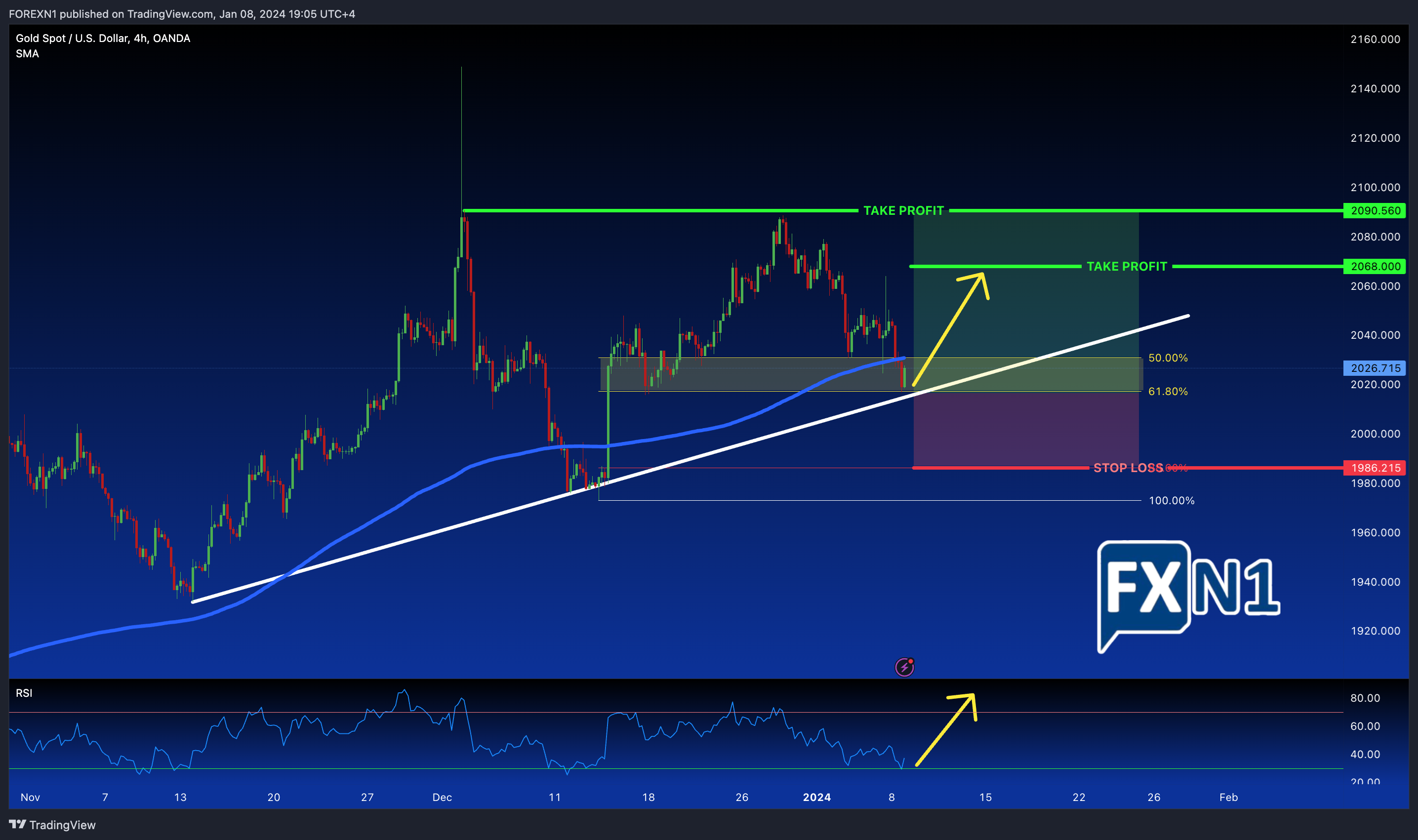Image resolution: width=1418 pixels, height=840 pixels.
Task: Click the RSI indicator label
Action: pos(24,693)
